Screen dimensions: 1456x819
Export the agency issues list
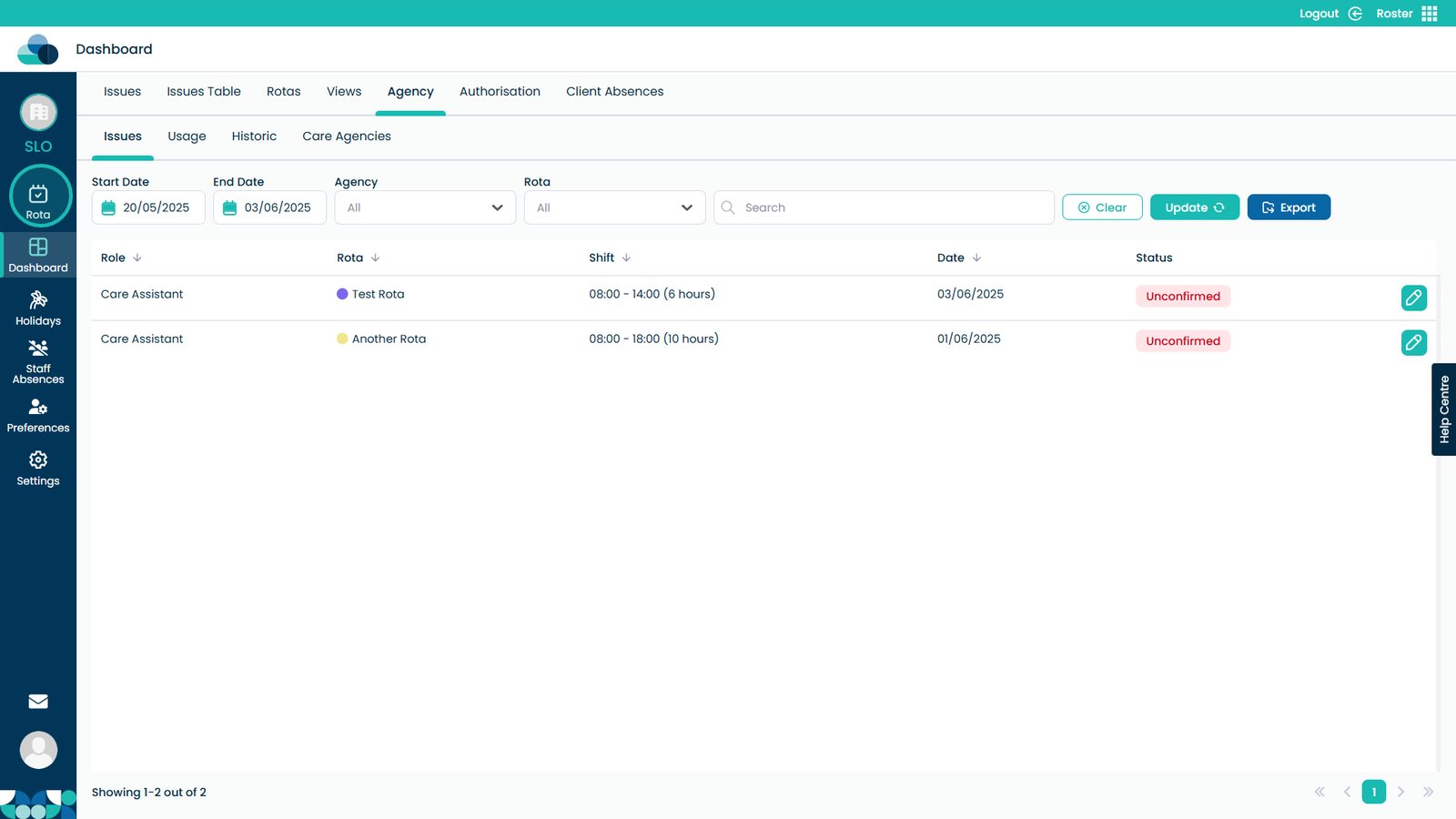pyautogui.click(x=1288, y=207)
